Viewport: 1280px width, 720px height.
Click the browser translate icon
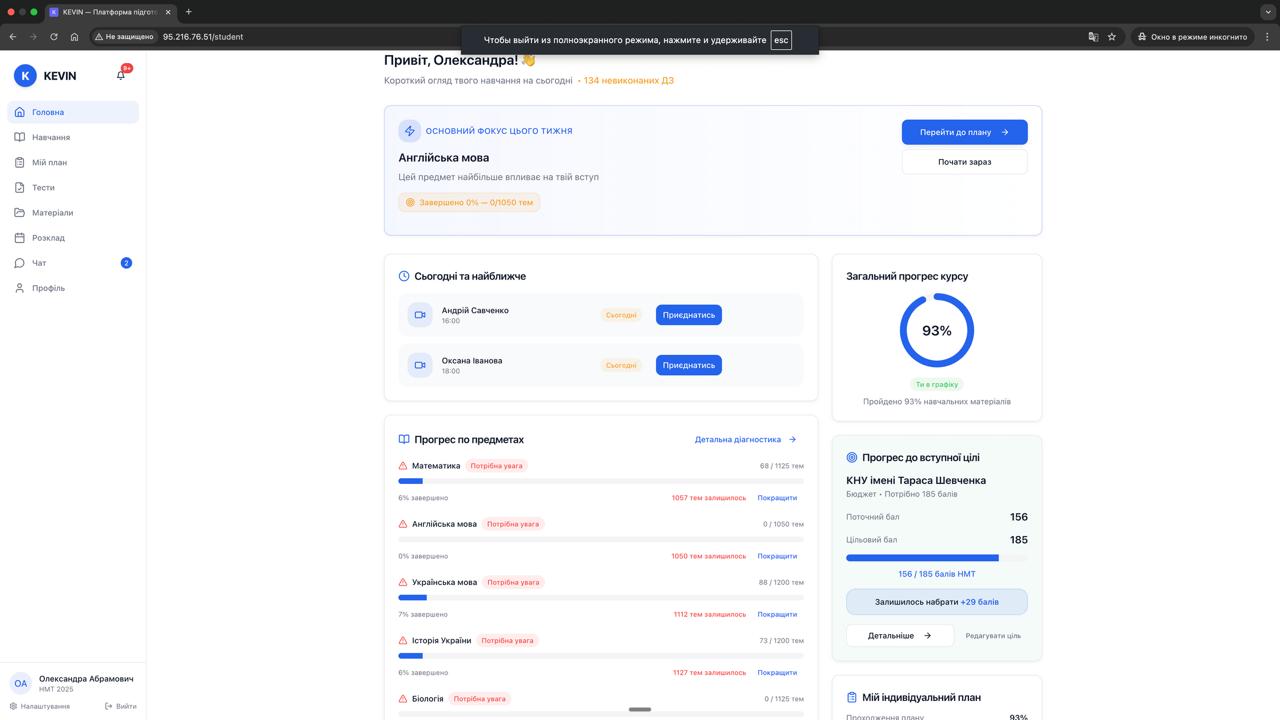(1093, 37)
